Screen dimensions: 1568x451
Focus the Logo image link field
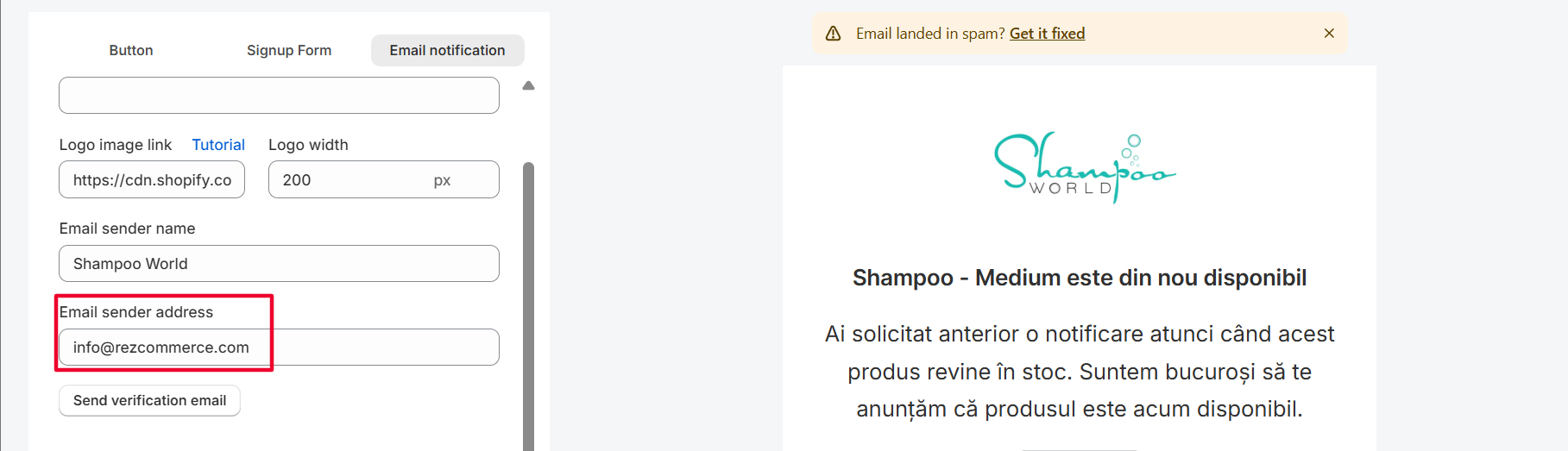click(x=152, y=180)
